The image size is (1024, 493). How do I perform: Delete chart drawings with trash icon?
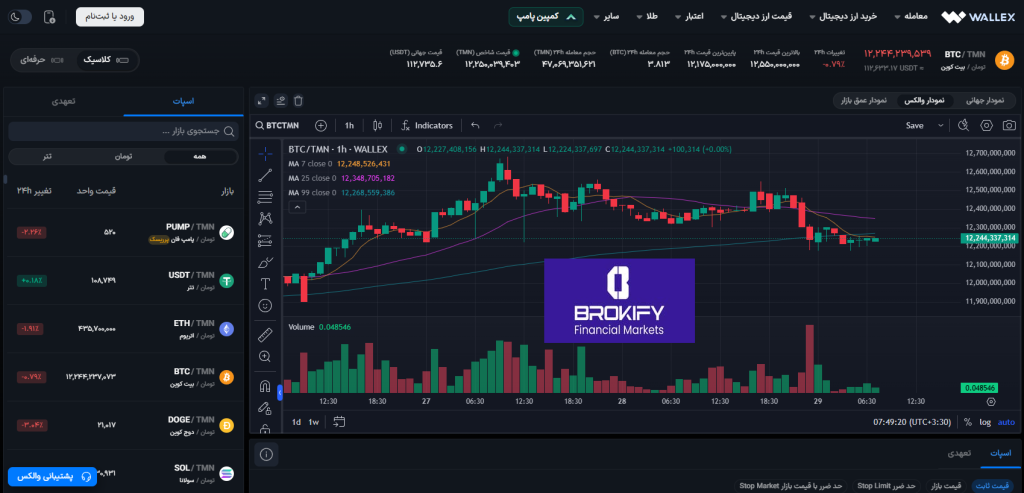click(298, 101)
